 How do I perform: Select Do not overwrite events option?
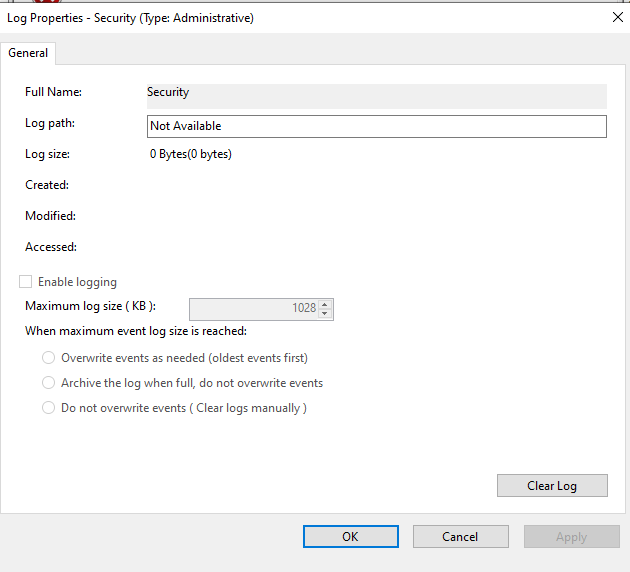tap(48, 408)
